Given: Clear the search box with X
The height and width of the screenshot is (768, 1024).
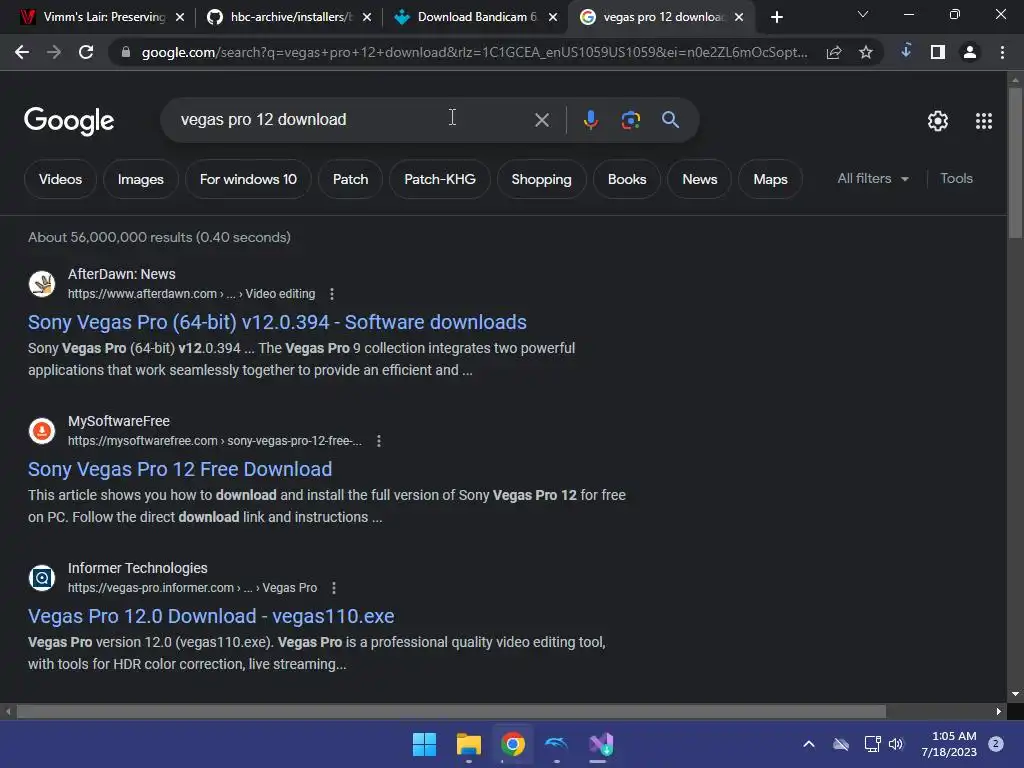Looking at the screenshot, I should [x=541, y=120].
